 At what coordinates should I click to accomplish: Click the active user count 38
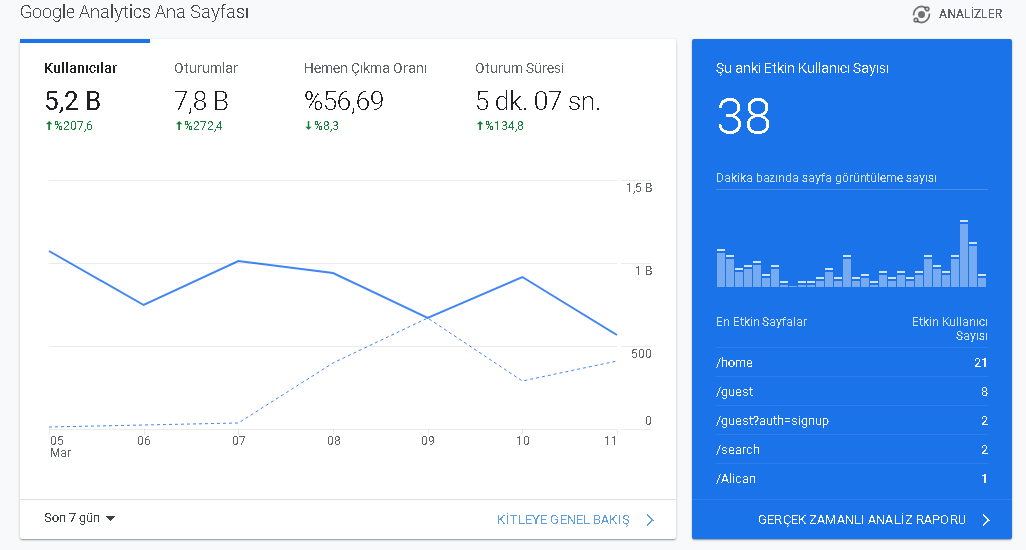[x=744, y=116]
